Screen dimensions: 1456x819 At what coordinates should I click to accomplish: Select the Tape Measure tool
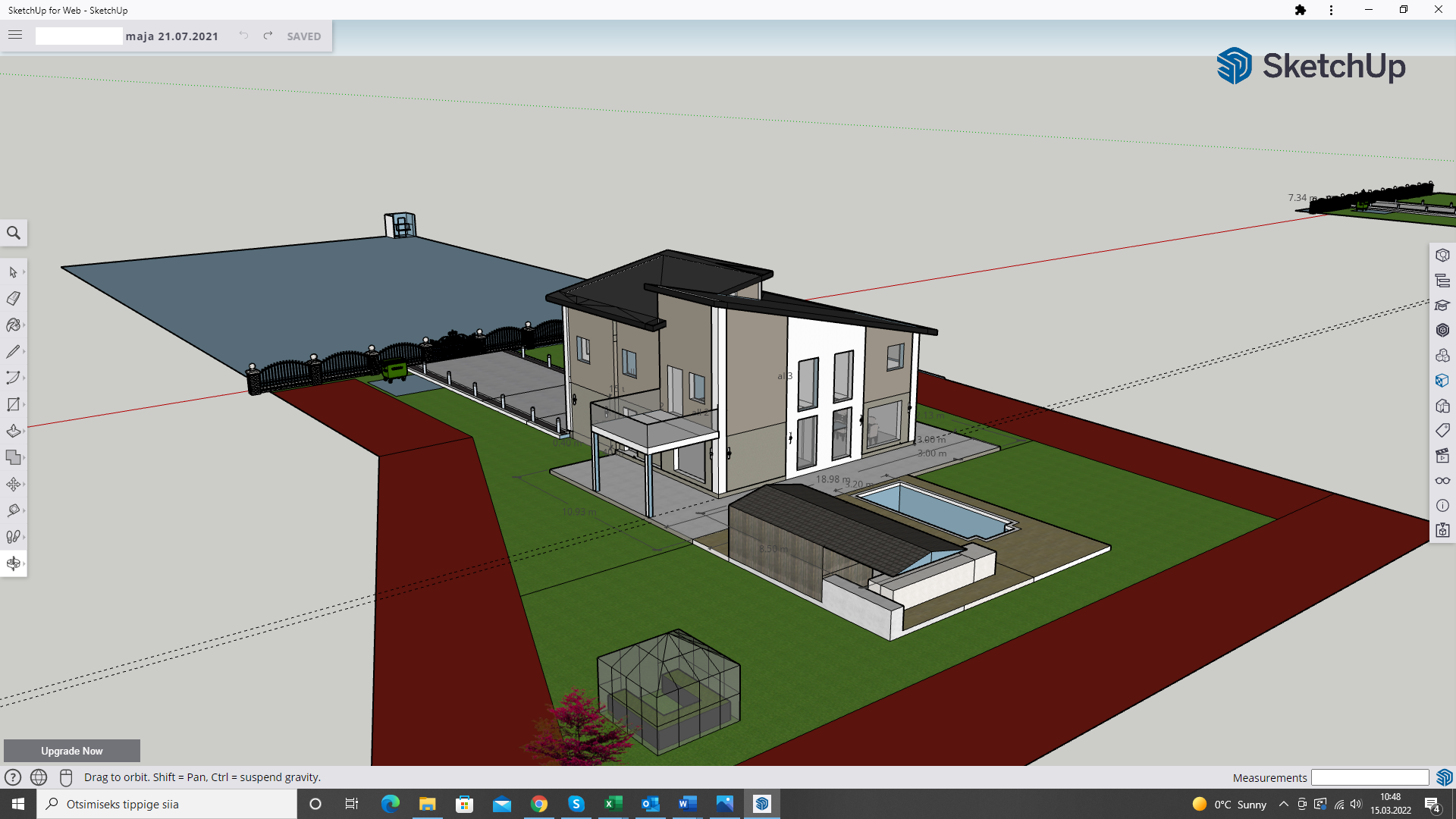point(13,510)
